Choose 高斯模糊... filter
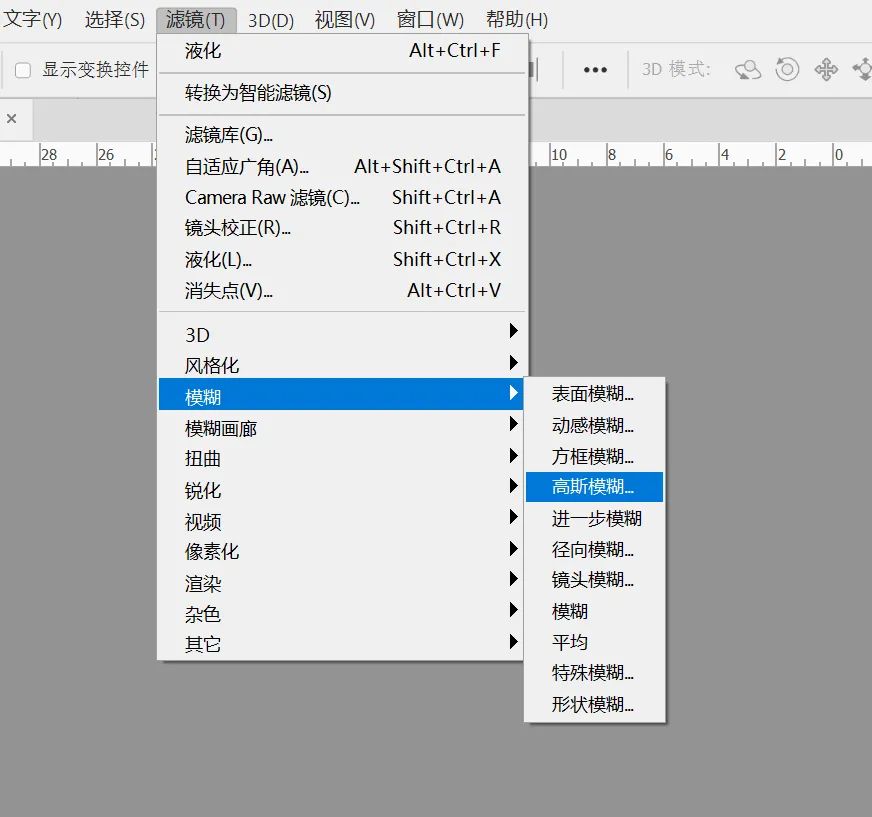The image size is (872, 817). point(594,487)
